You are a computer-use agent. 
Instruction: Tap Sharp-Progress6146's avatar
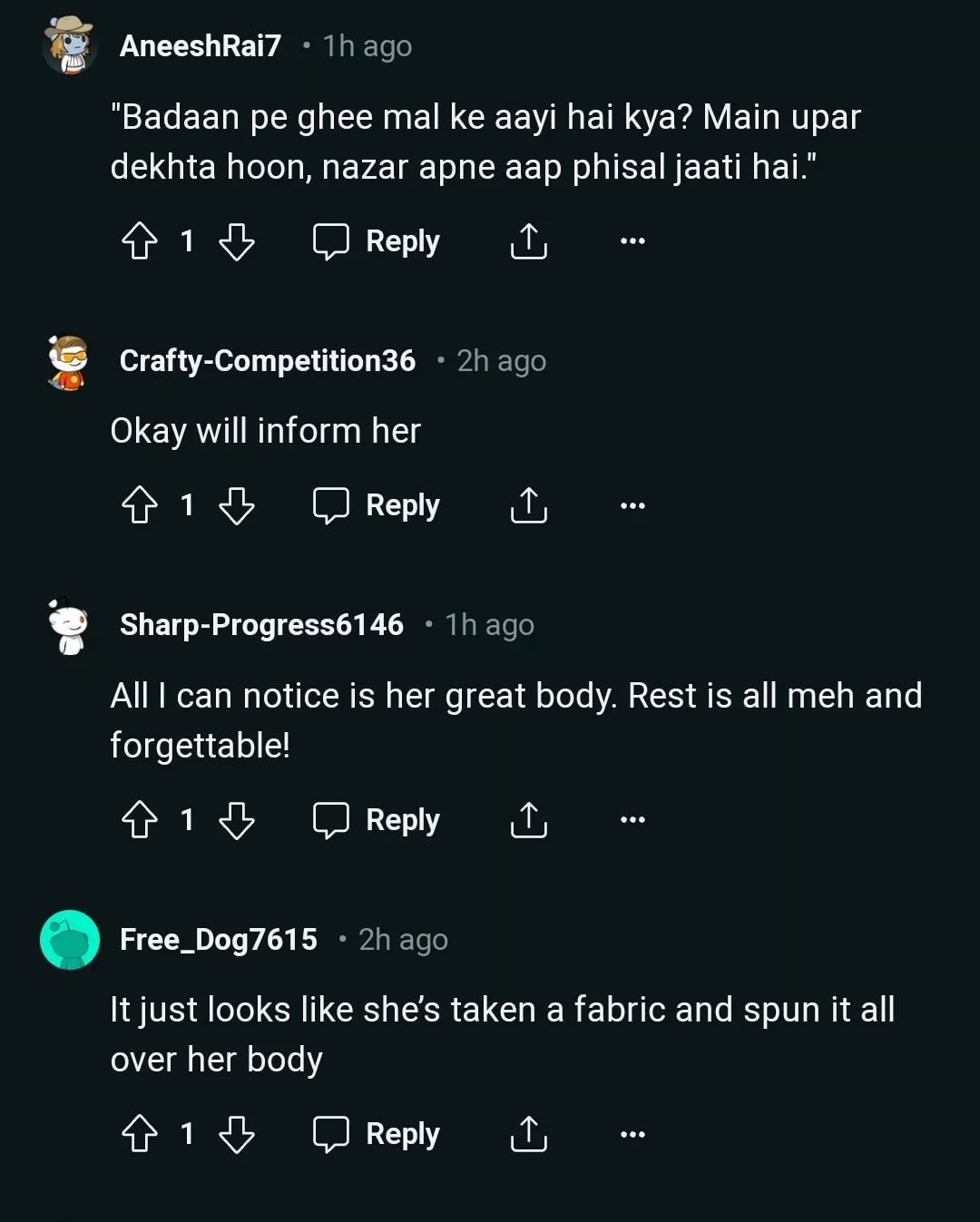point(69,626)
